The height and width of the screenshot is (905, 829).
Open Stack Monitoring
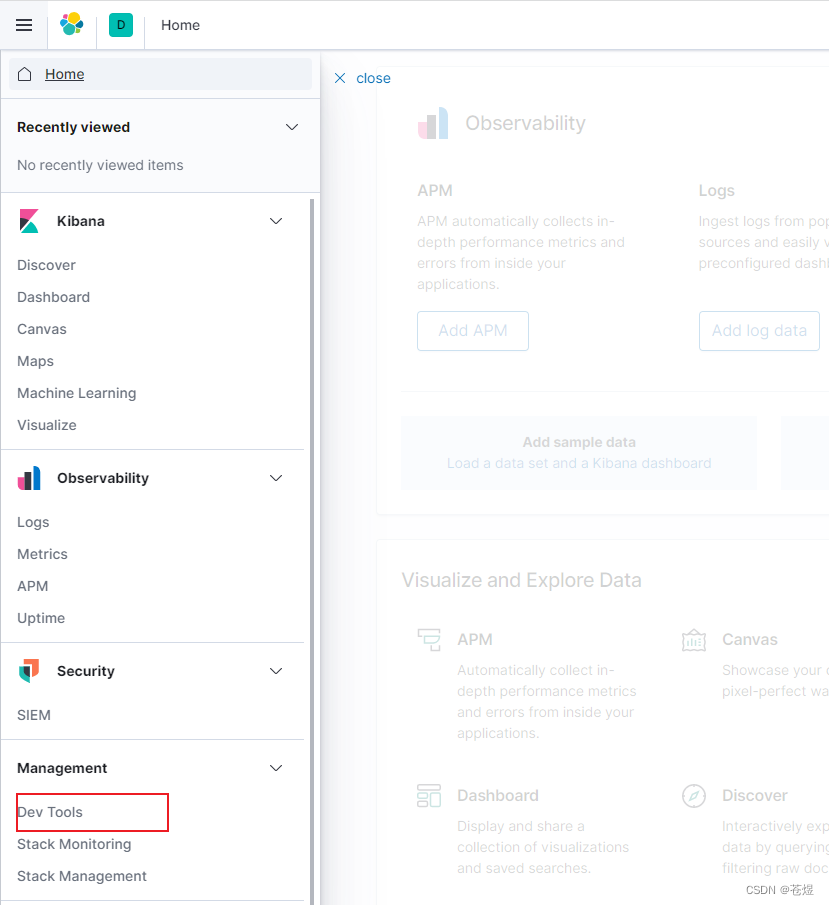[74, 844]
